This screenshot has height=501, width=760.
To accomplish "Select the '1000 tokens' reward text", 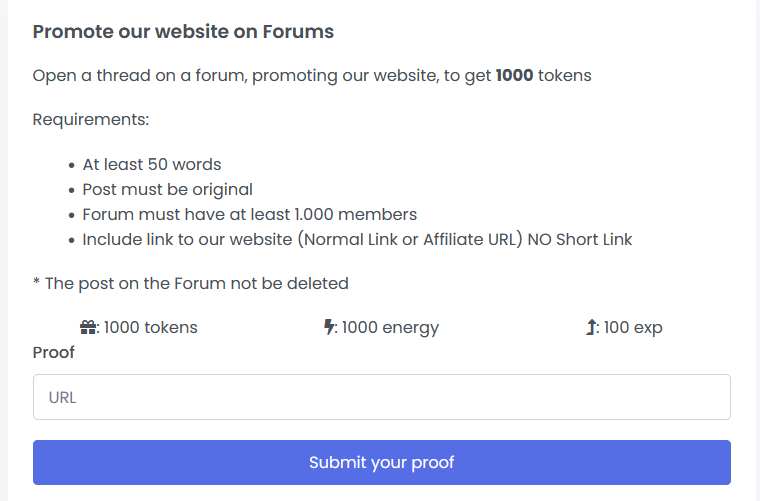I will click(x=151, y=327).
